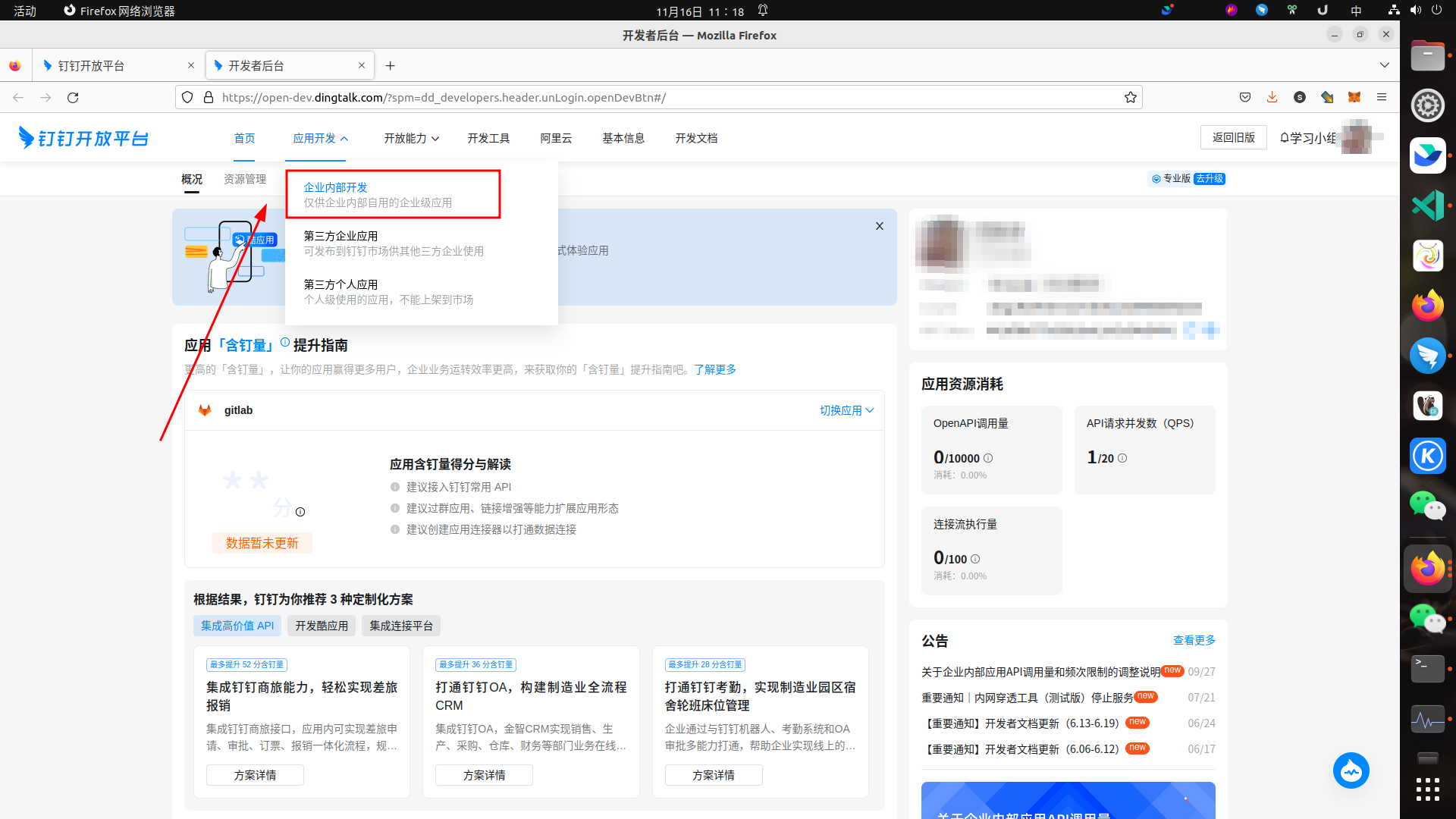The image size is (1456, 819).
Task: Open the floating customer-service chat icon
Action: click(1351, 771)
